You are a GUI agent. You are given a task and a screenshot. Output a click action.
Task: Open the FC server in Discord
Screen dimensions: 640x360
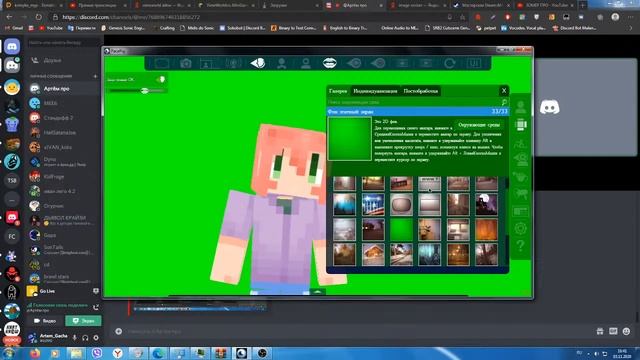[12, 236]
